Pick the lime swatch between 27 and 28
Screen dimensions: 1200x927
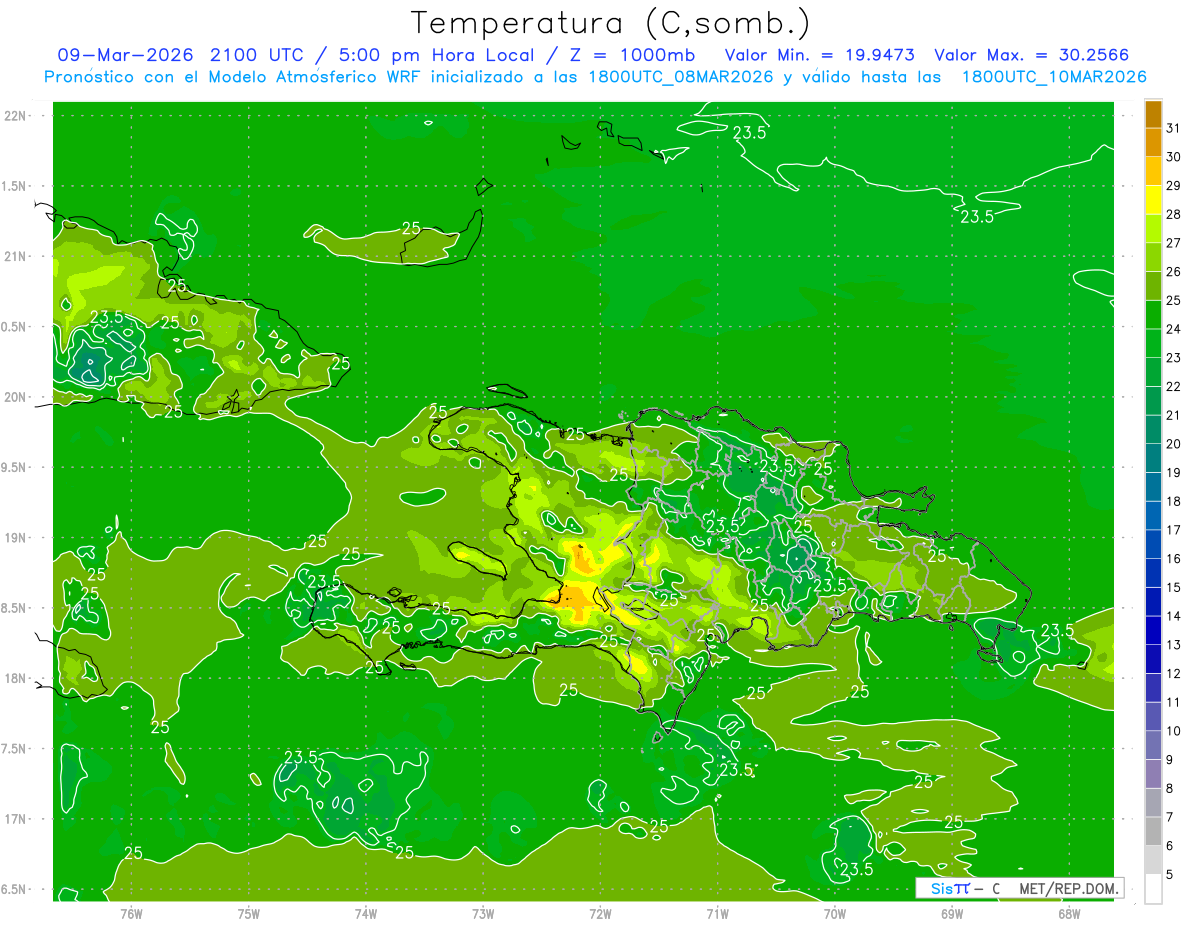click(1153, 229)
